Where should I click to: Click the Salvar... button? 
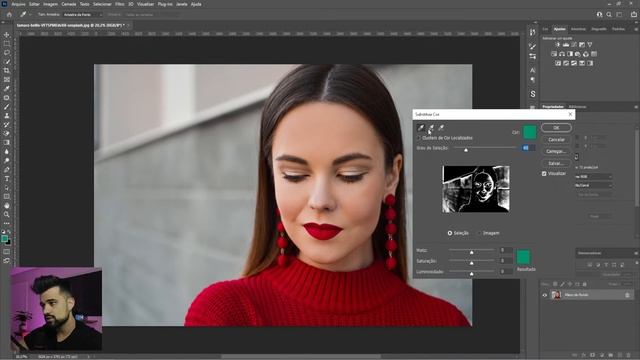[x=556, y=163]
